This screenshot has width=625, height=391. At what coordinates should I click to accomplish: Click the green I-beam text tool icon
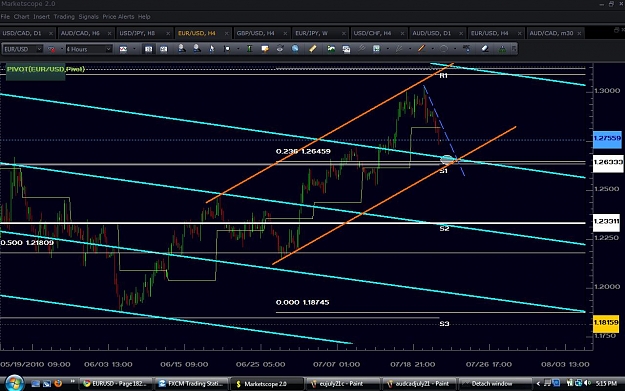tap(250, 49)
